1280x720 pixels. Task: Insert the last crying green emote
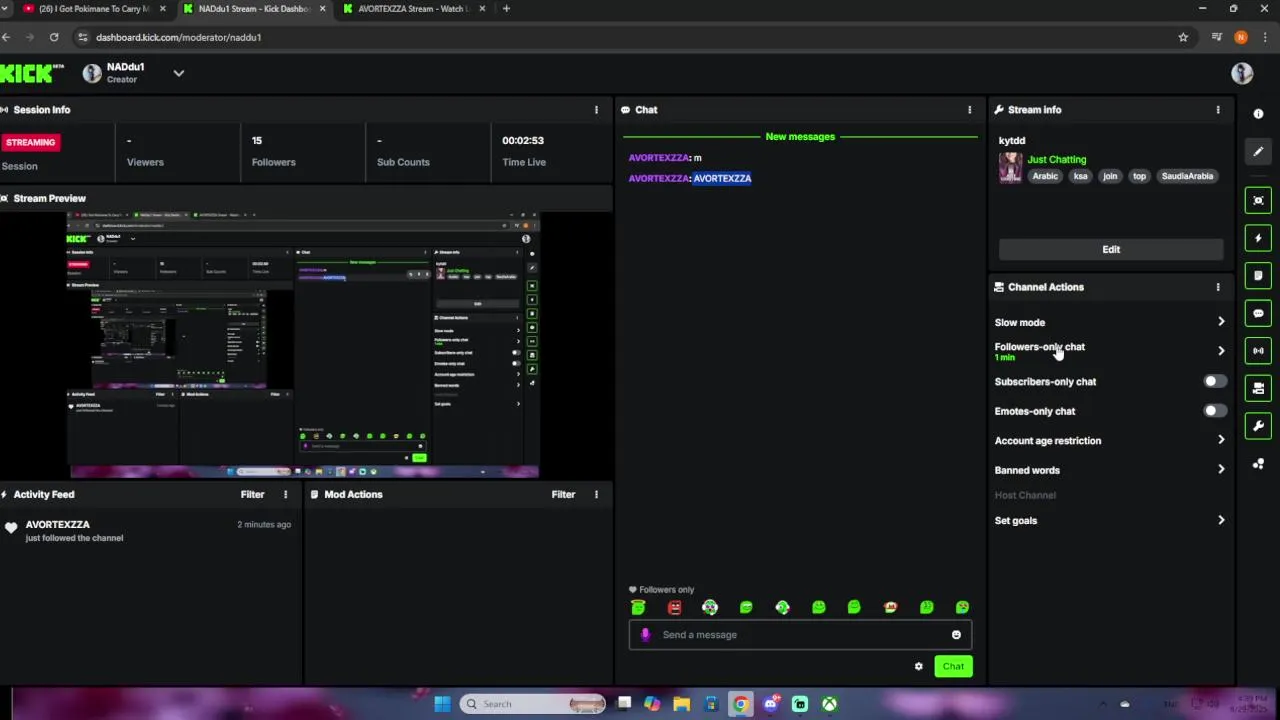point(962,607)
